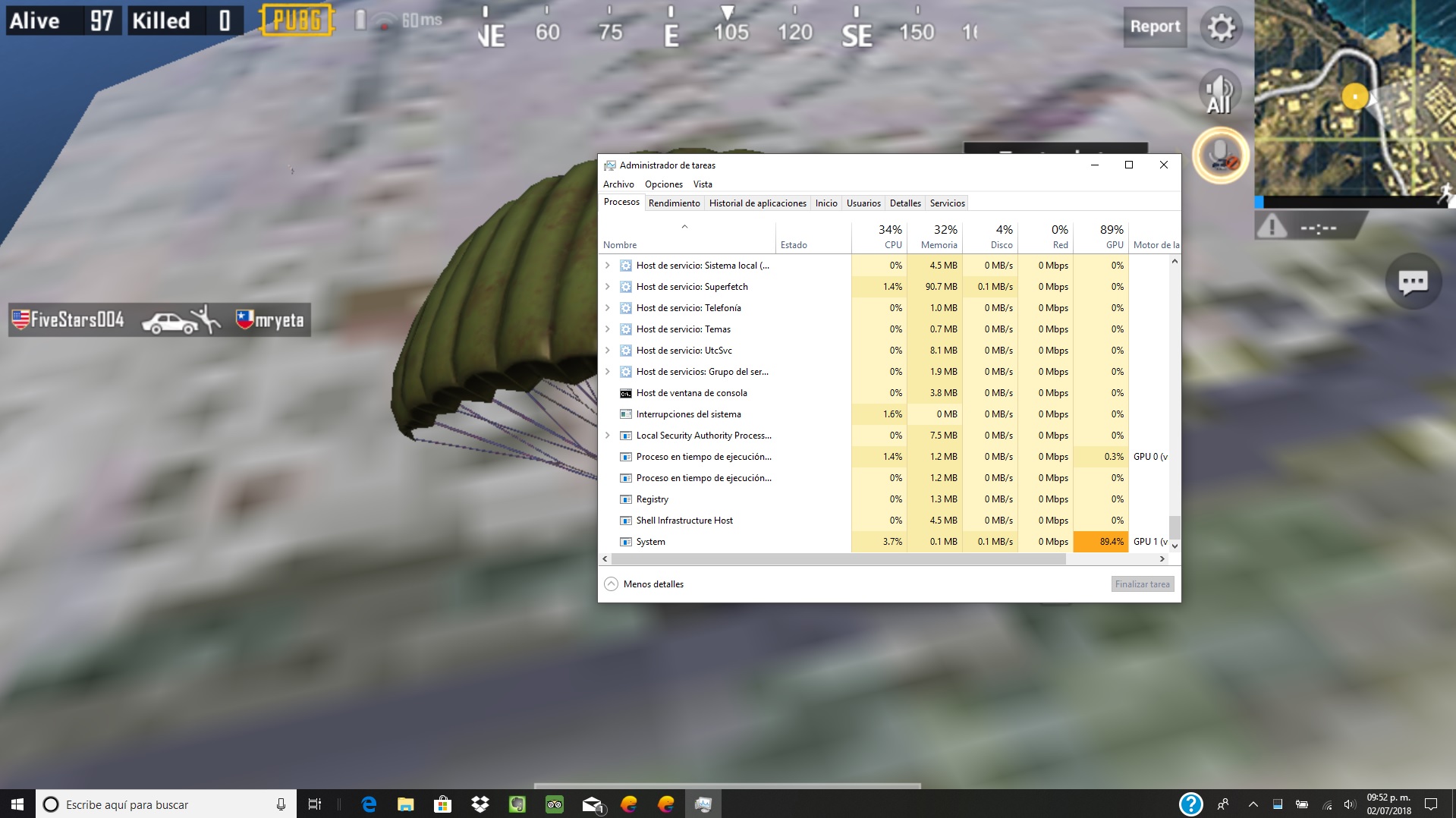Switch to the Usuarios tab
1456x818 pixels.
(863, 203)
